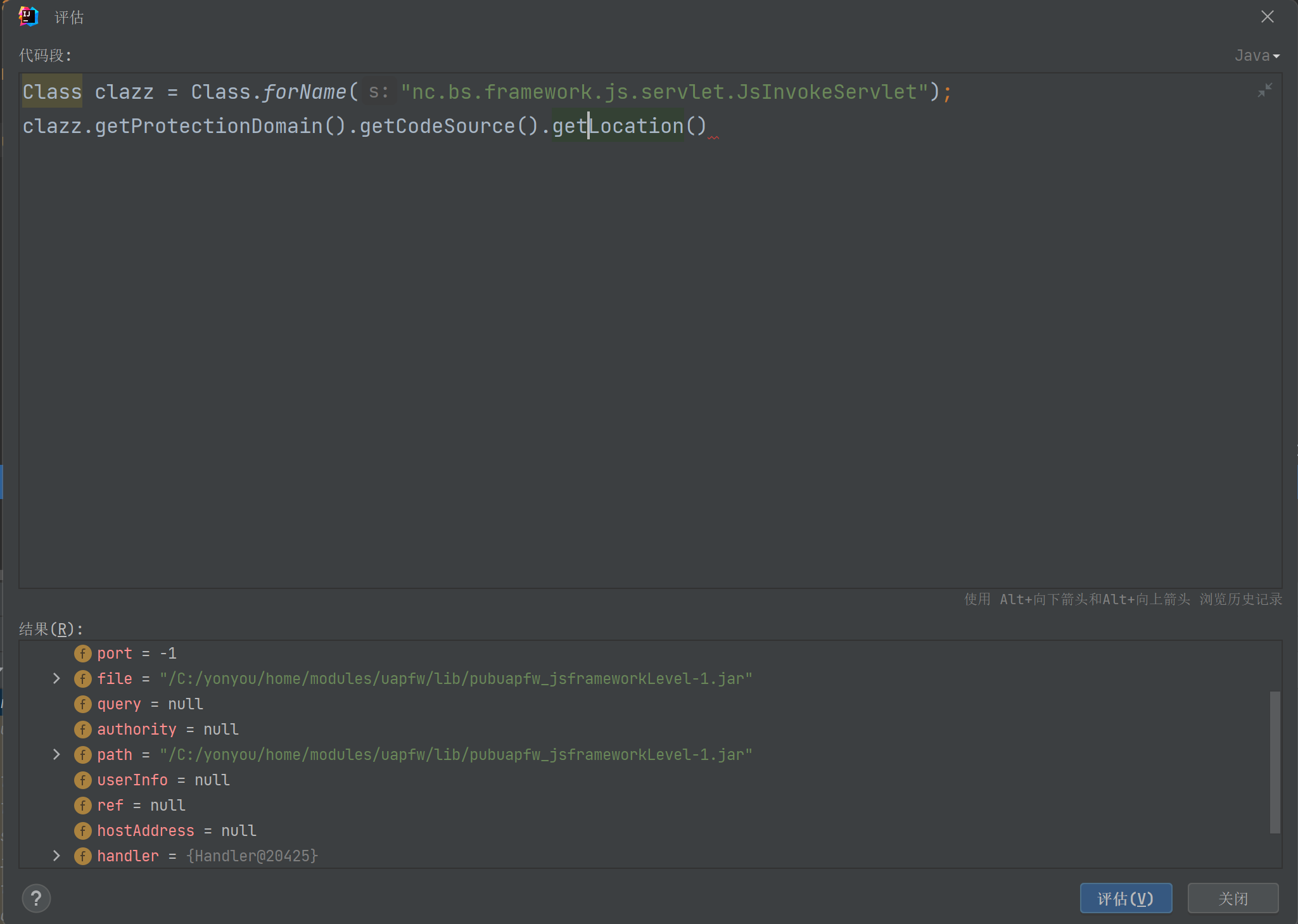Expand the handler field node

coord(56,856)
